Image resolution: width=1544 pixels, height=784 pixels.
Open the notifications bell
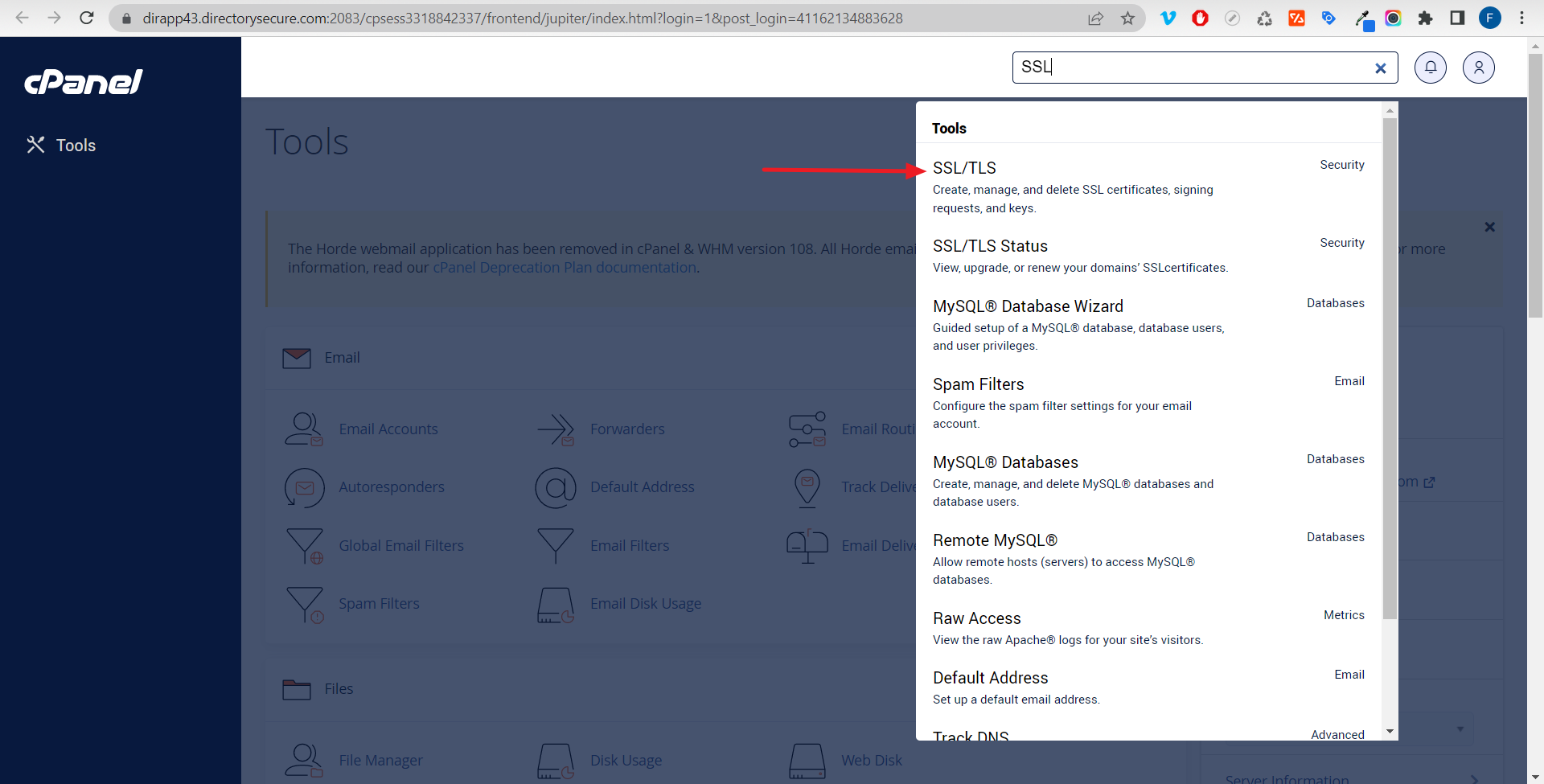tap(1431, 68)
